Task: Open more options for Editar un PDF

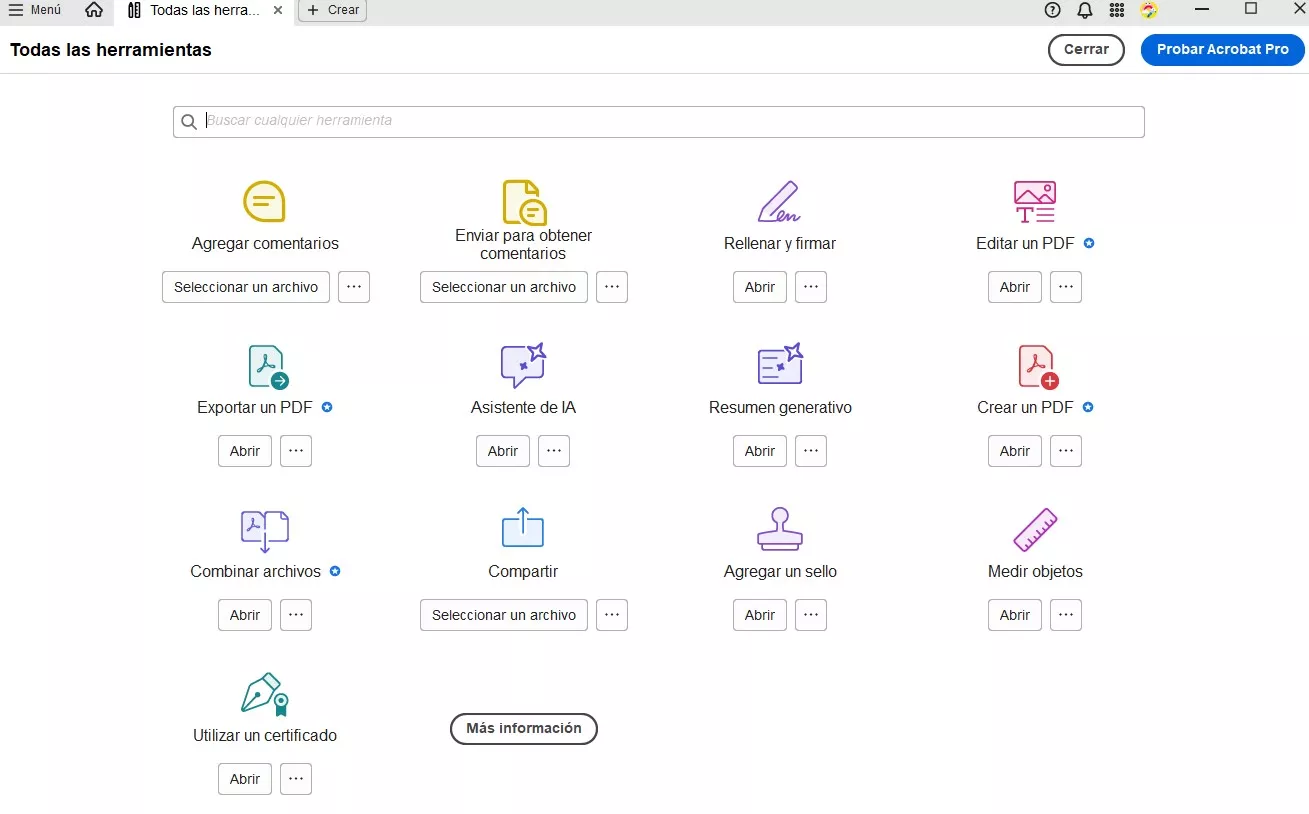Action: coord(1066,287)
